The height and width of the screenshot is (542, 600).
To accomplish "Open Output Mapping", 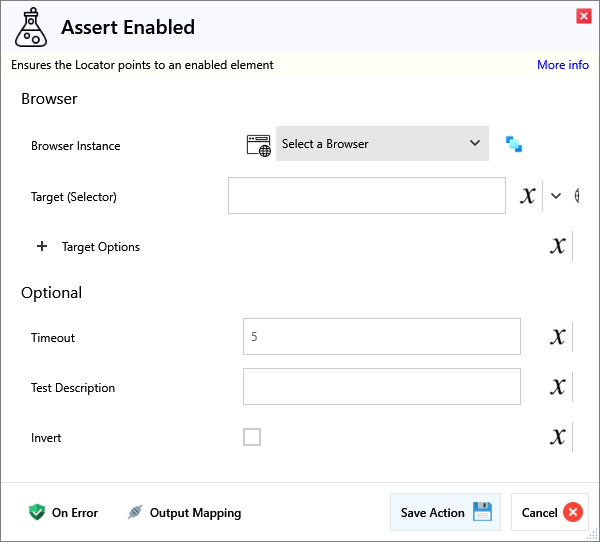I will pos(184,513).
